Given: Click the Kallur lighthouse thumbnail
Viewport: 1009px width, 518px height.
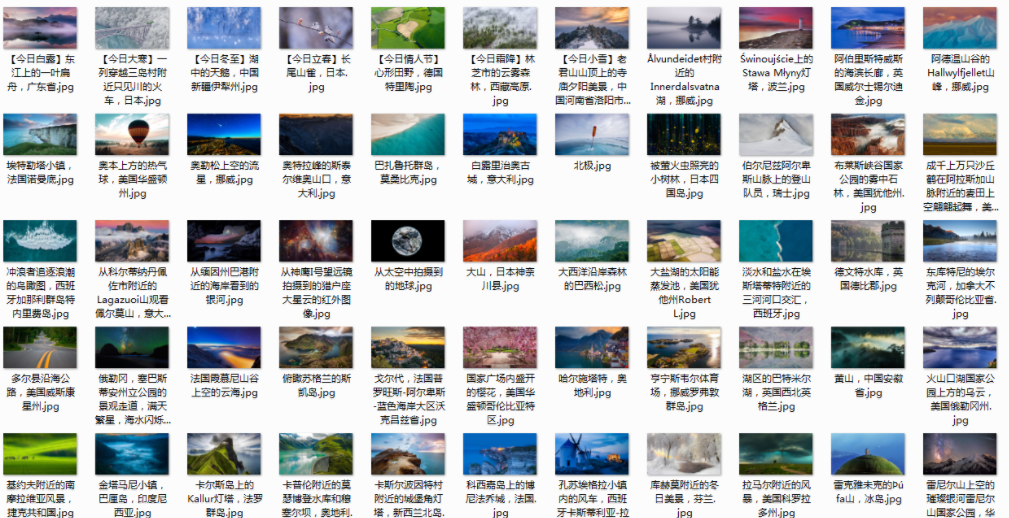Looking at the screenshot, I should click(x=223, y=453).
